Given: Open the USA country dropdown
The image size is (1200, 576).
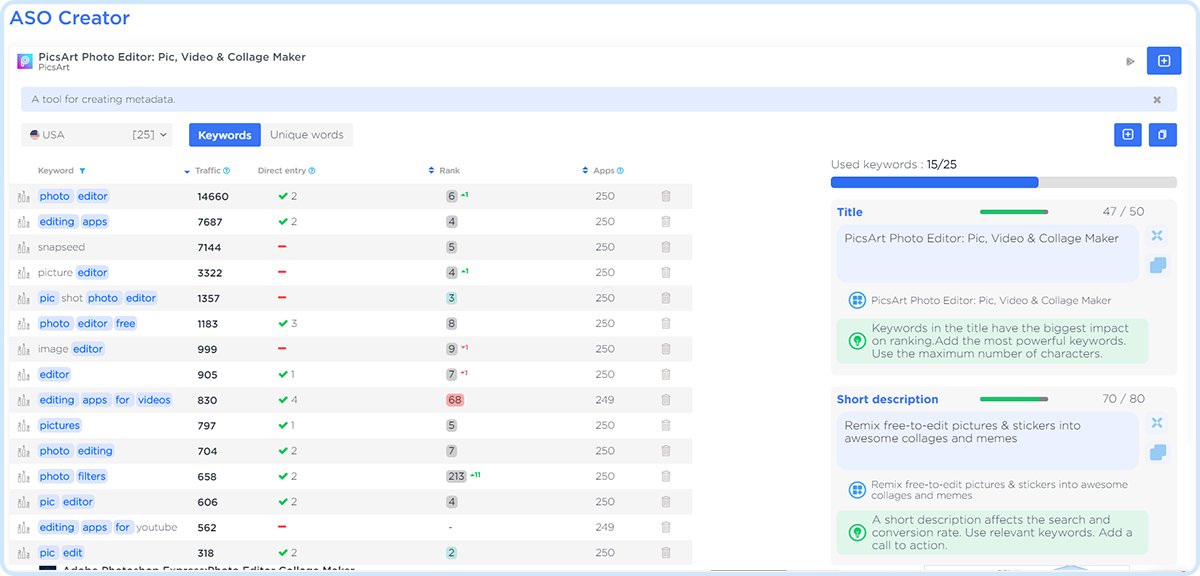Looking at the screenshot, I should pyautogui.click(x=97, y=135).
